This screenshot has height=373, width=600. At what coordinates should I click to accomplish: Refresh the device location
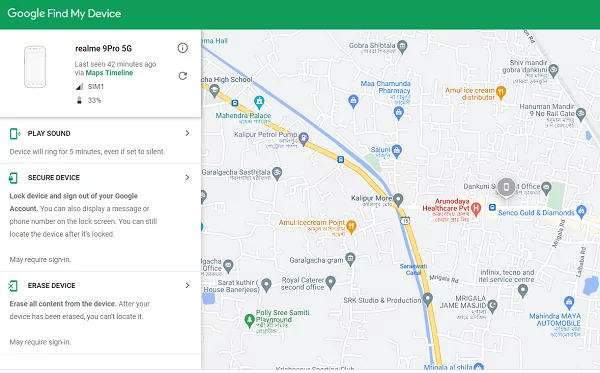(x=183, y=76)
